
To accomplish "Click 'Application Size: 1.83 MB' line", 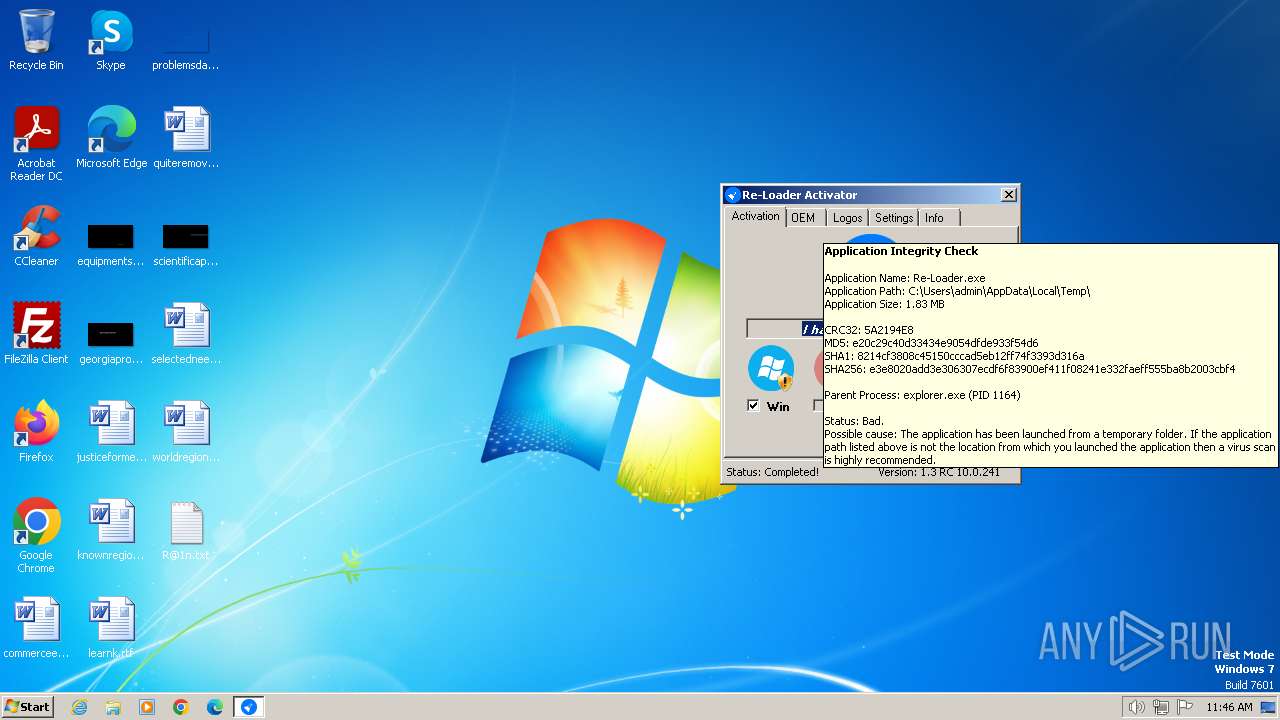I will click(884, 304).
